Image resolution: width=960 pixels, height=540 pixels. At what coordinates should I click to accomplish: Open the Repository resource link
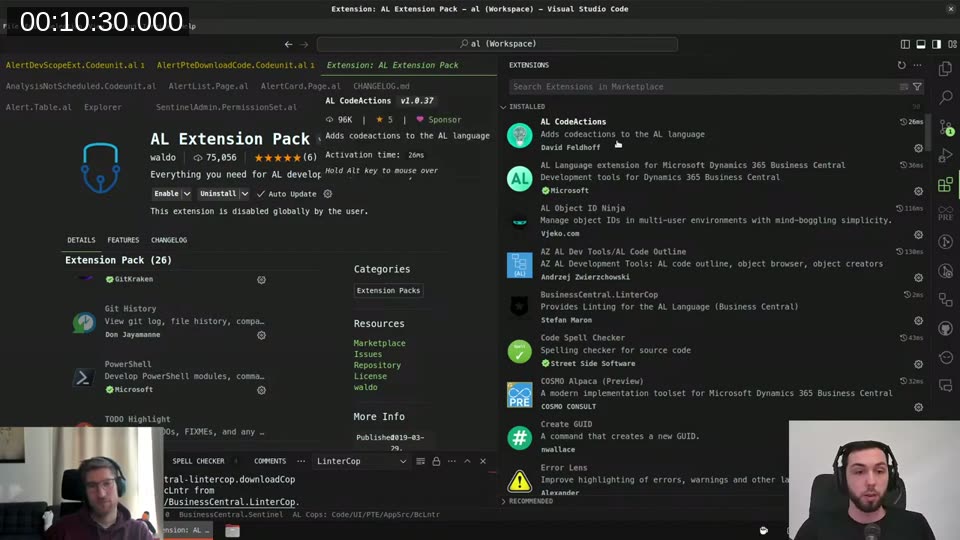point(377,365)
